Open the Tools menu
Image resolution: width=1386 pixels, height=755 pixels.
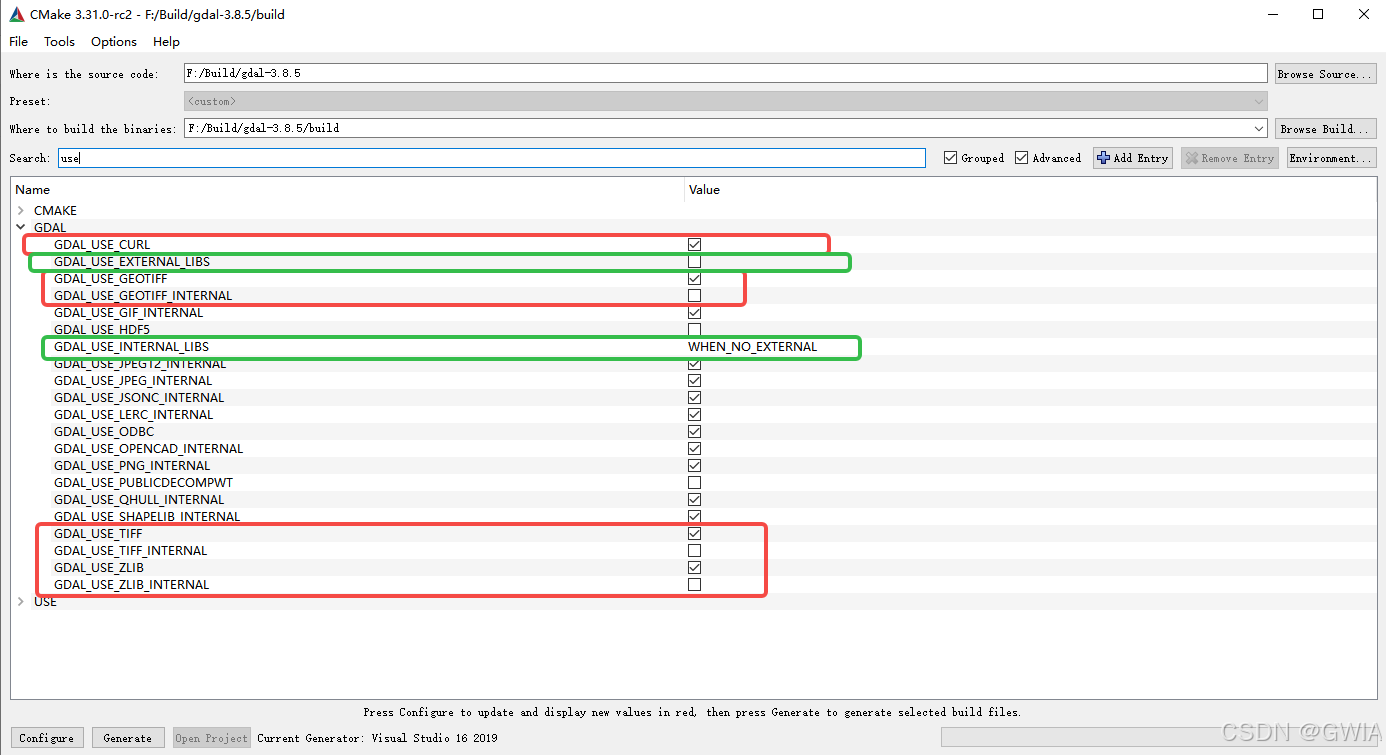pyautogui.click(x=59, y=42)
